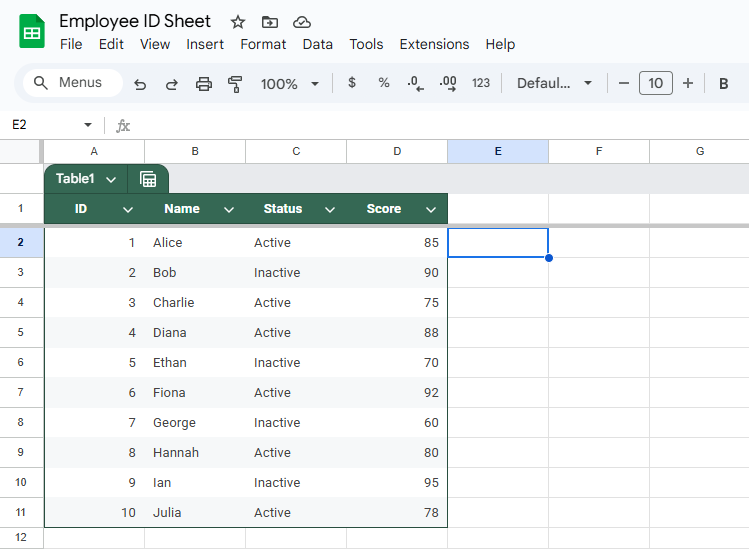
Task: Select column F header
Action: click(x=599, y=151)
